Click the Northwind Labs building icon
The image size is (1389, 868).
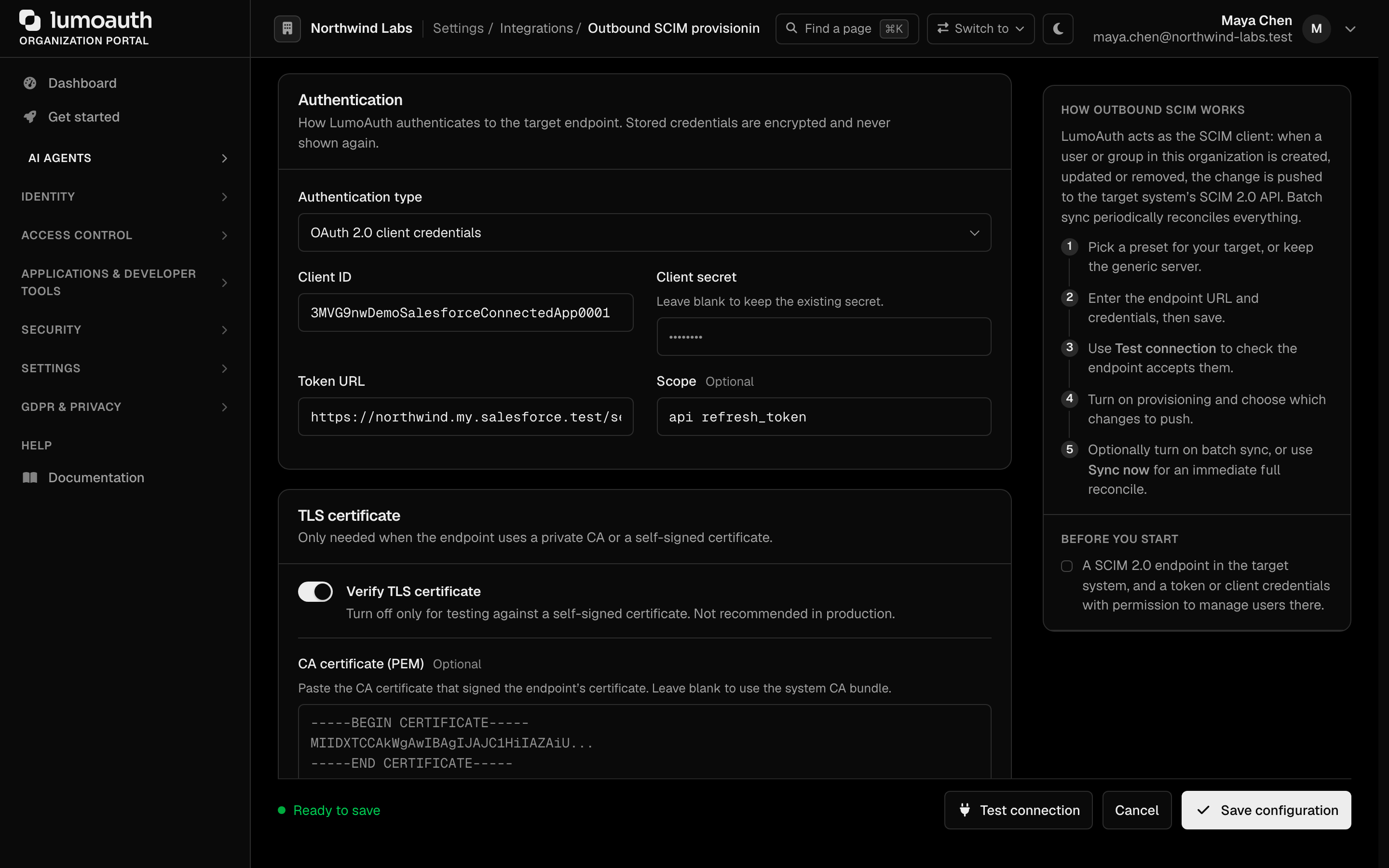point(287,28)
